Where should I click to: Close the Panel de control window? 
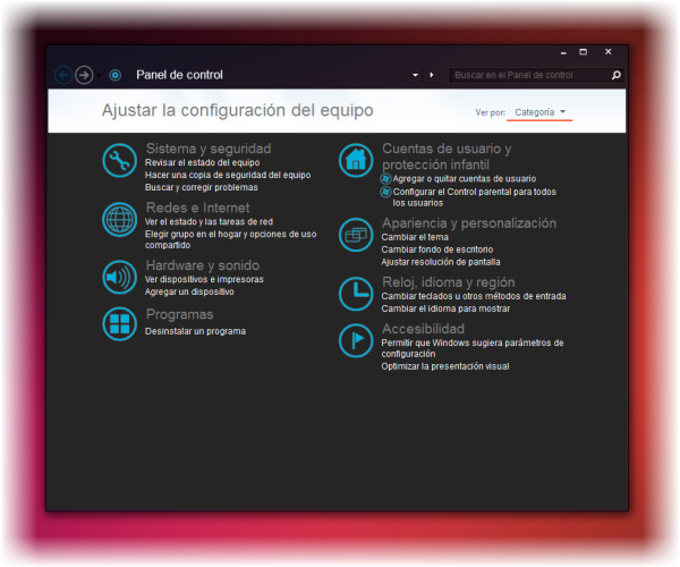pyautogui.click(x=608, y=52)
